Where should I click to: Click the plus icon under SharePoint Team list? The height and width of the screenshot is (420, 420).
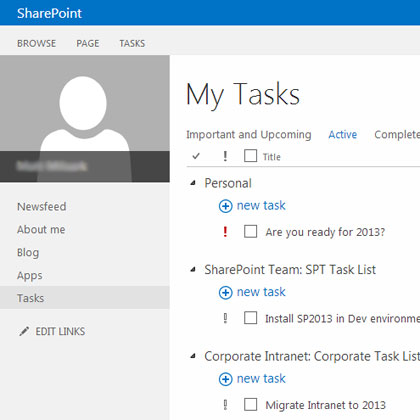click(225, 293)
